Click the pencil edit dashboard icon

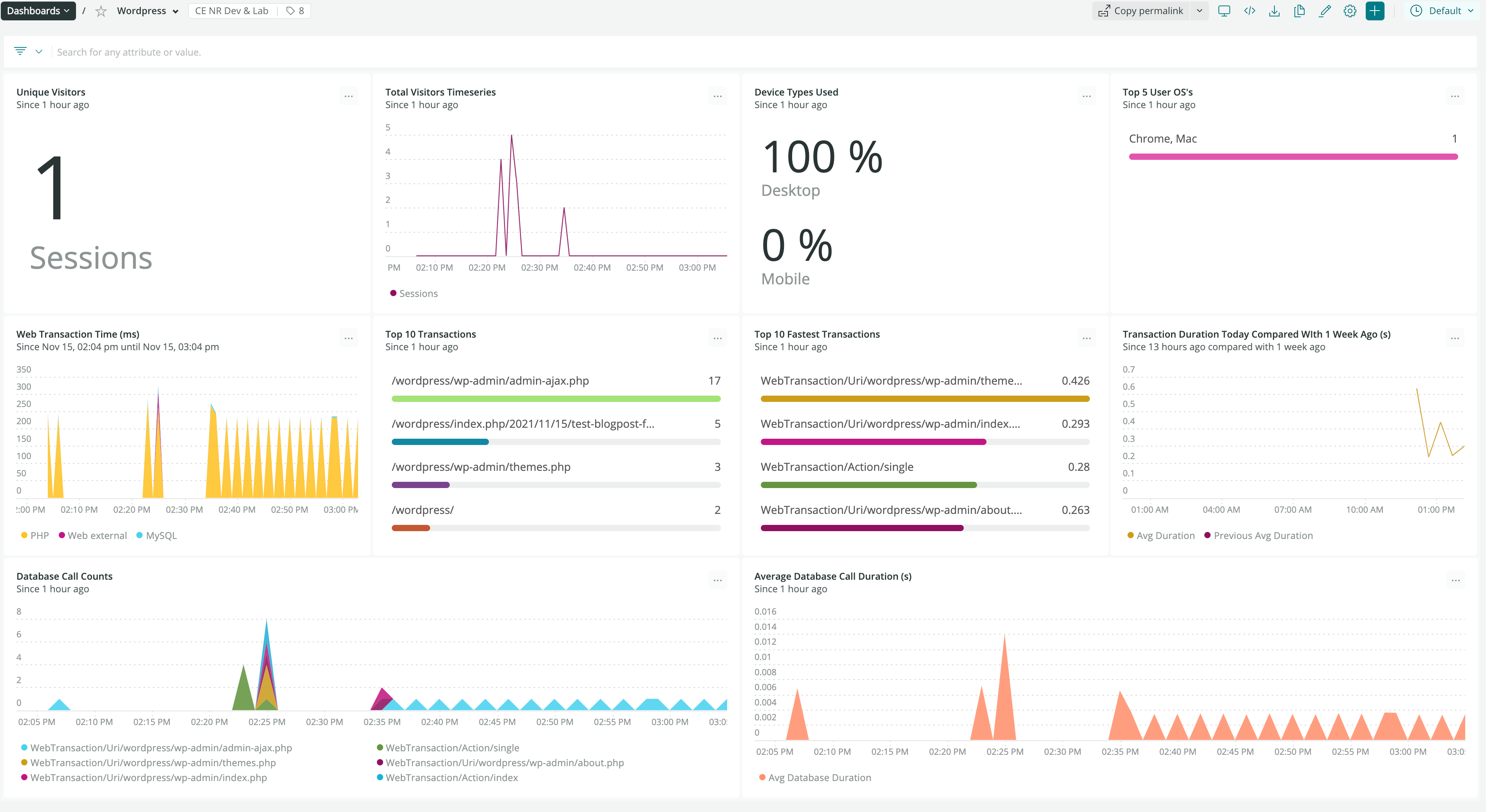point(1325,11)
